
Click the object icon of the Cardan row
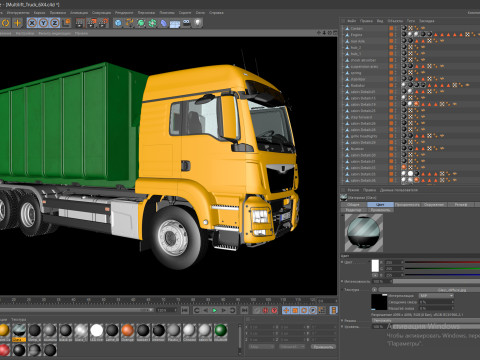[347, 28]
